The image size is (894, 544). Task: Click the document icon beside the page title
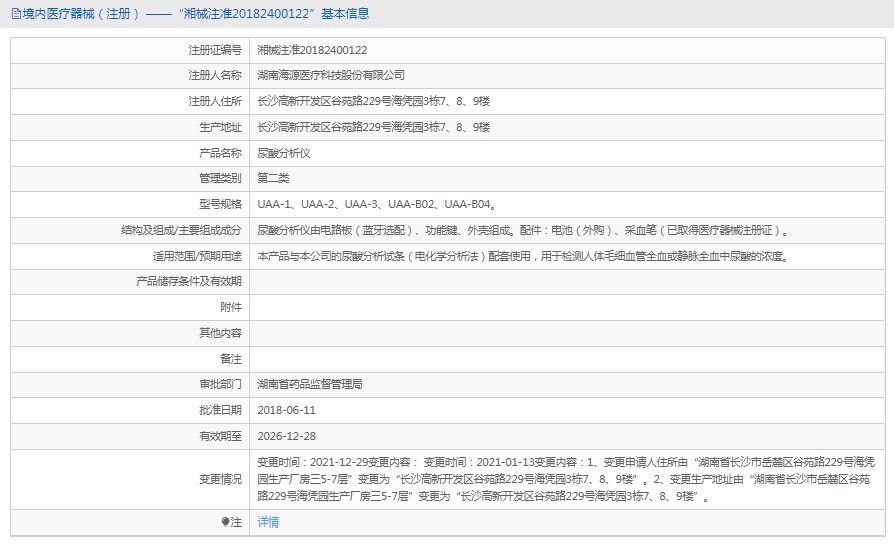pos(16,14)
